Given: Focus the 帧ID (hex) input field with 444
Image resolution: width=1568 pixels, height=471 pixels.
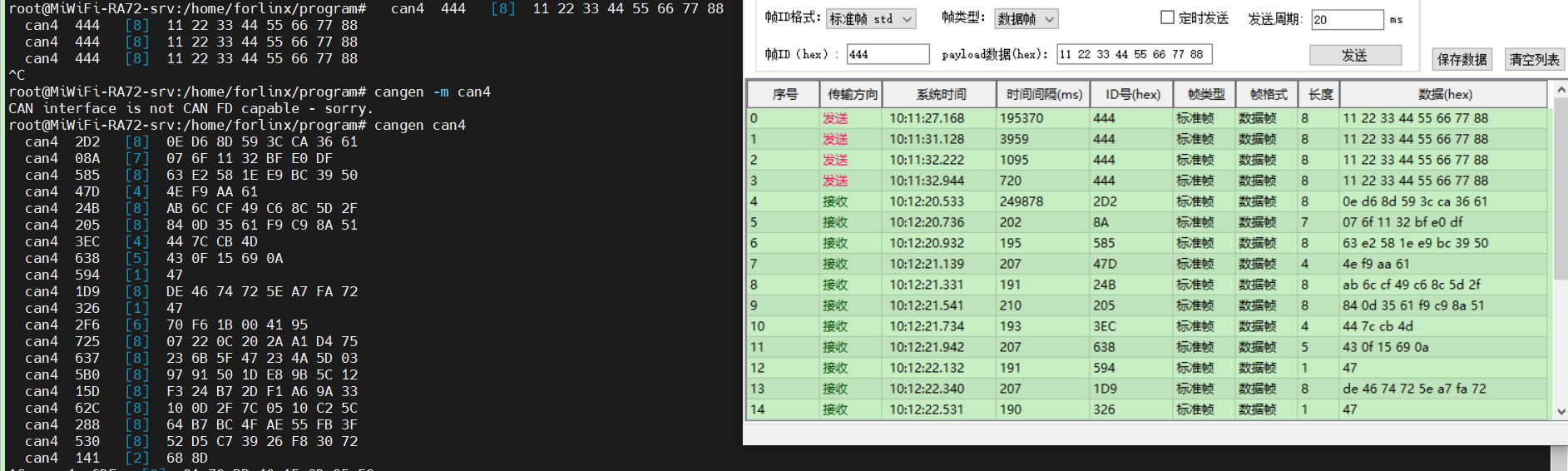Looking at the screenshot, I should click(x=888, y=54).
